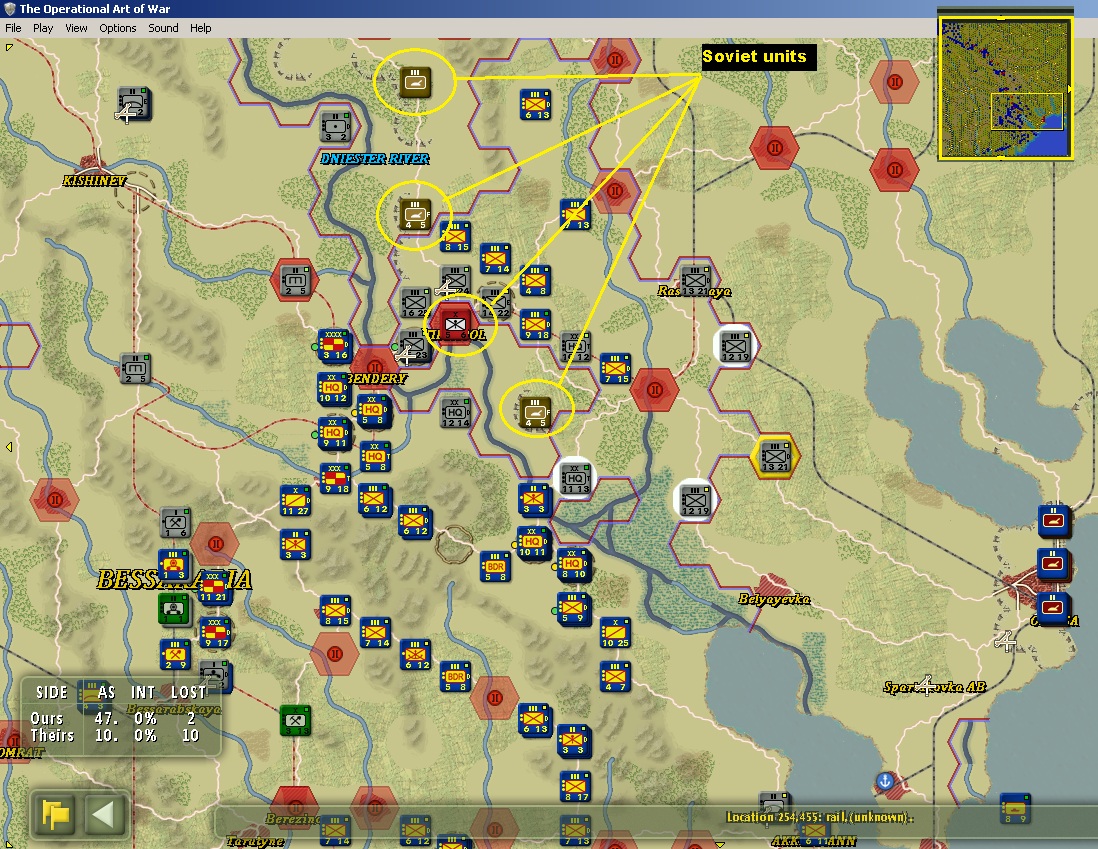Select the yellow-highlighted gray unit 13-21
Screen dimensions: 1098x849
774,457
